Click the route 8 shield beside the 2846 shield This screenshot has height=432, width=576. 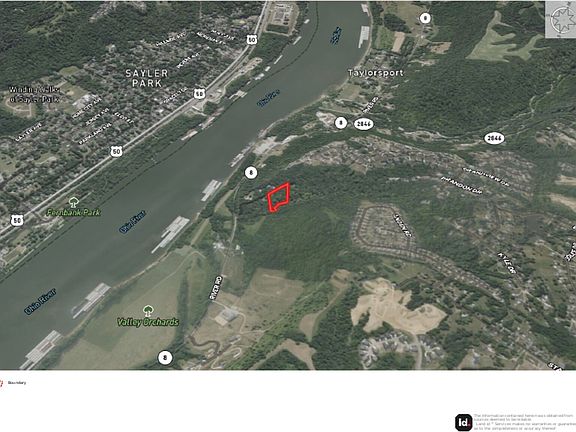point(341,123)
